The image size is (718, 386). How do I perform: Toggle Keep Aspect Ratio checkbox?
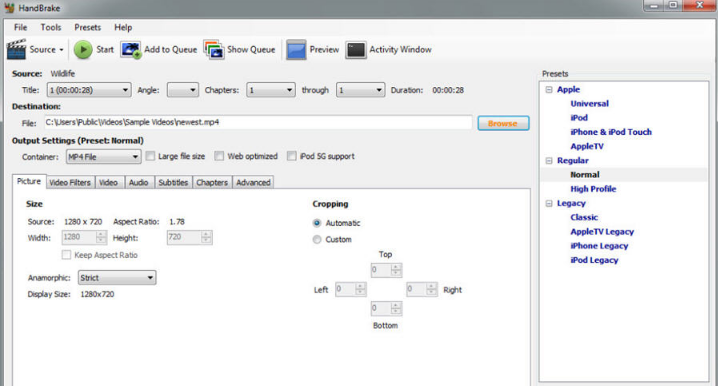point(66,255)
